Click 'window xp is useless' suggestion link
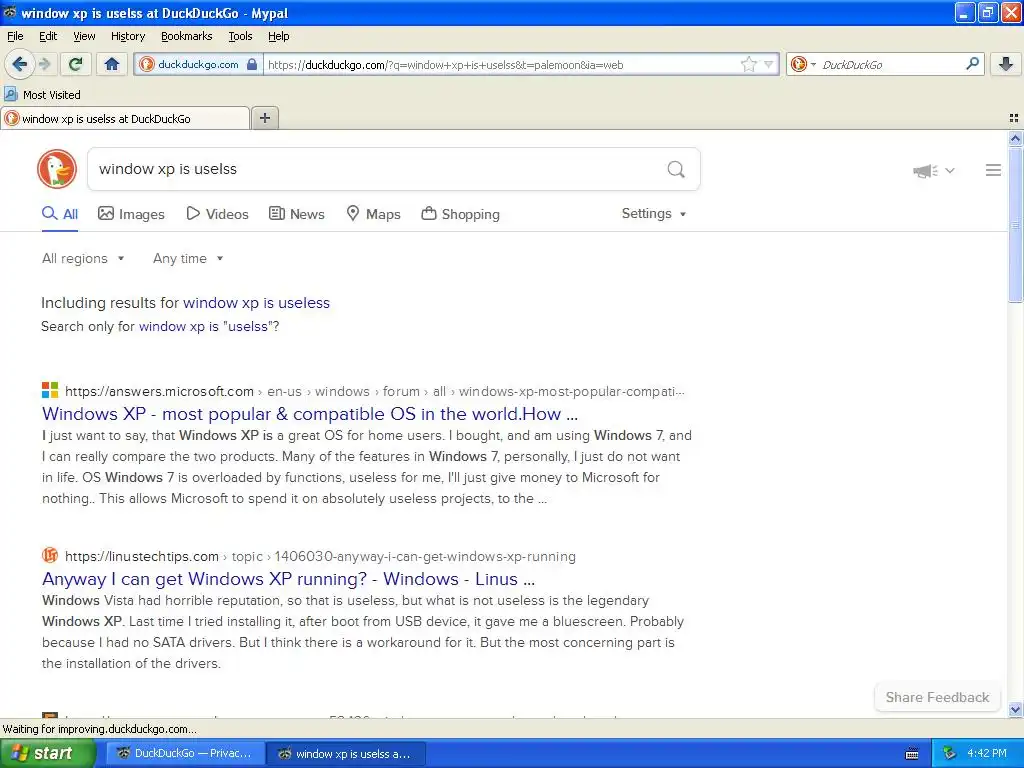Viewport: 1024px width, 768px height. coord(256,303)
